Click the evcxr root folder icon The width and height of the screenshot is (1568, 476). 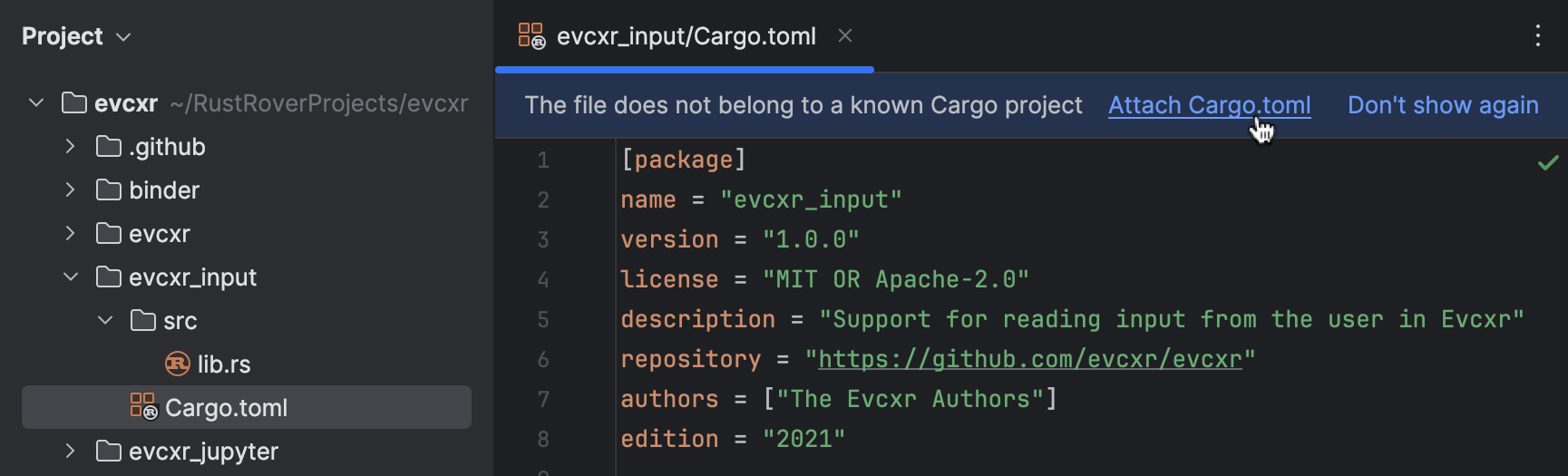74,103
